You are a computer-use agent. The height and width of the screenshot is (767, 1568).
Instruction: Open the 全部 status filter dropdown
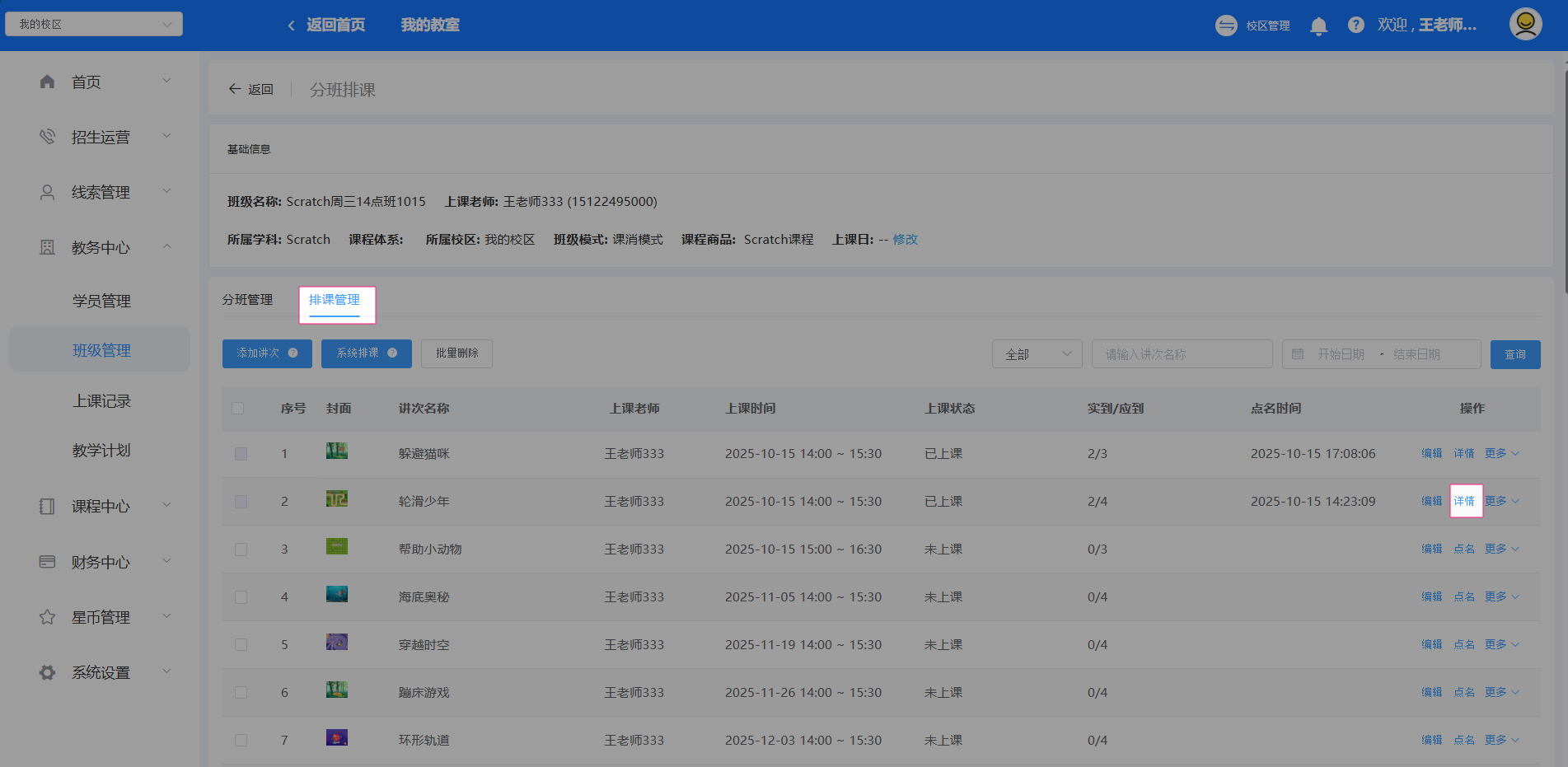click(1037, 354)
